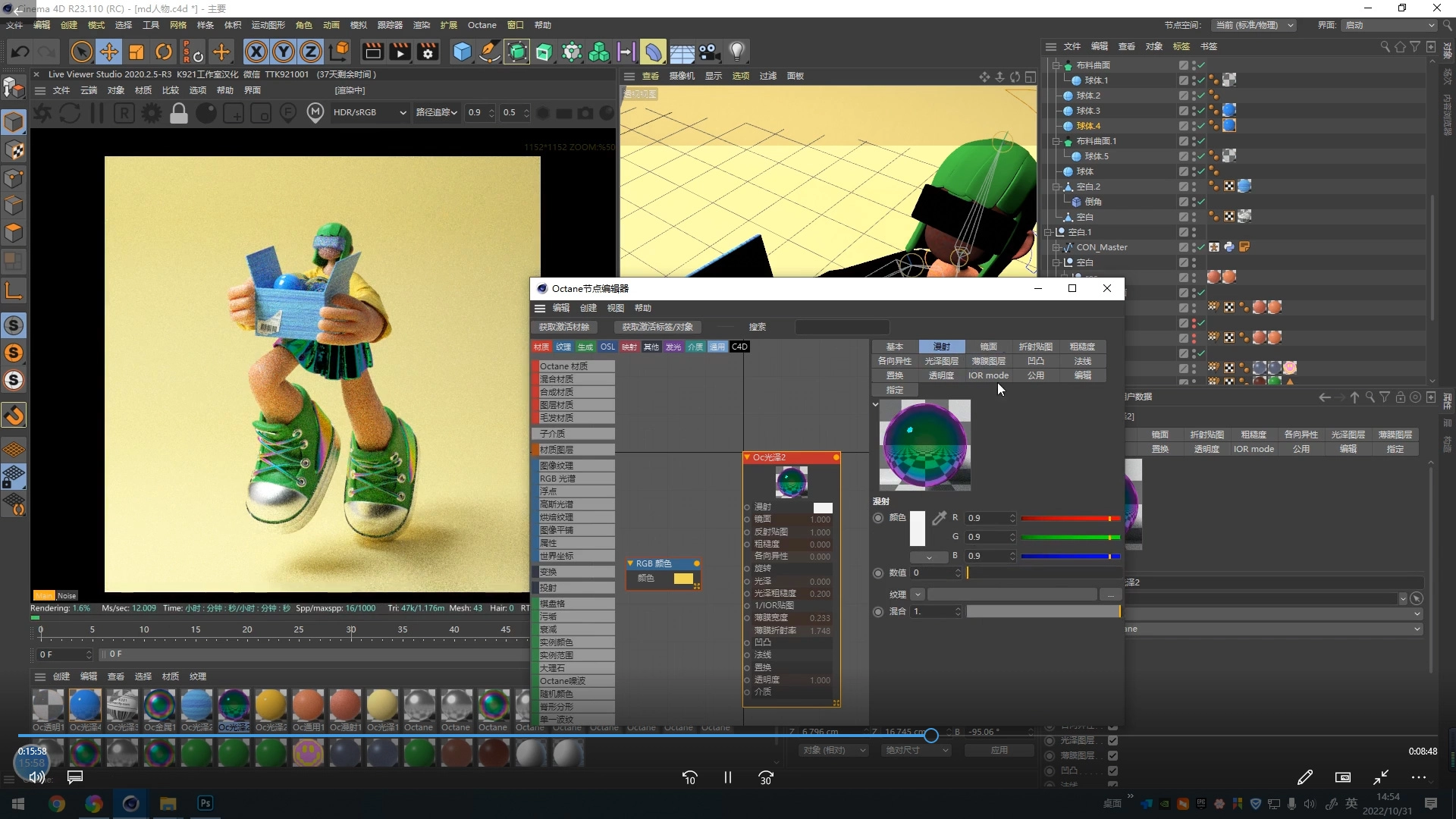Open the HDR/sRGB dropdown
This screenshot has height=819, width=1456.
pyautogui.click(x=370, y=112)
